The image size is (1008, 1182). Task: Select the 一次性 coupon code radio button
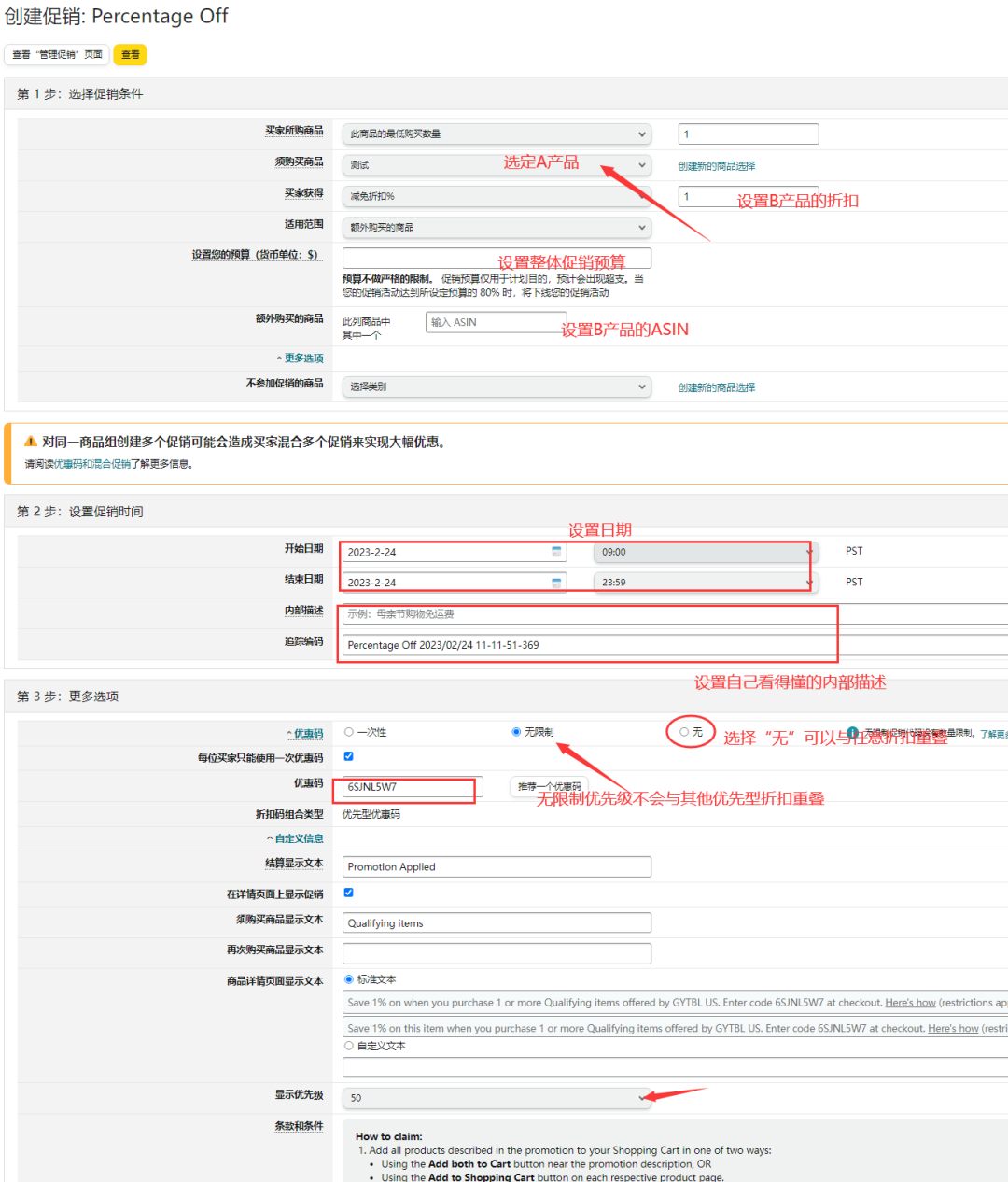click(349, 732)
